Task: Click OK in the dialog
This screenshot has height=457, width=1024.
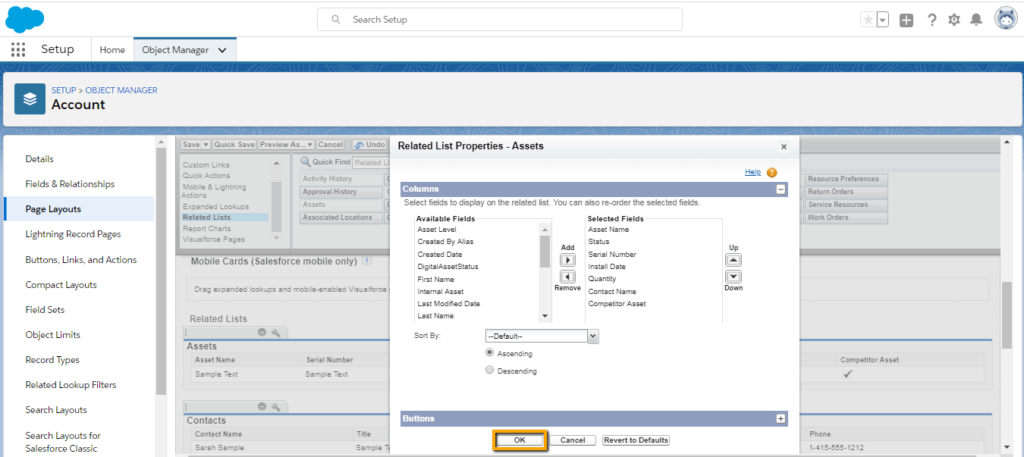Action: click(519, 440)
